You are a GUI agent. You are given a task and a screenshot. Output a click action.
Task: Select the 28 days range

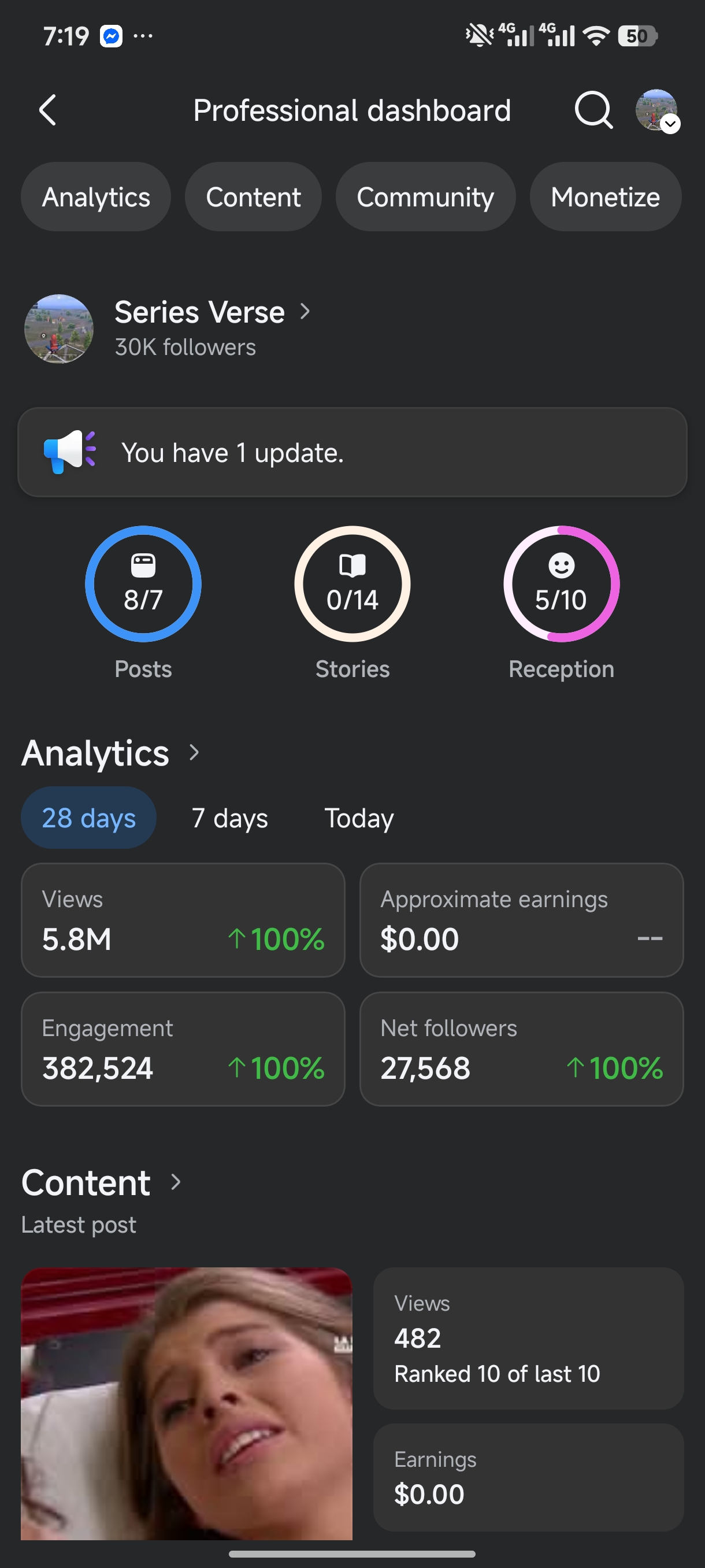[x=89, y=818]
